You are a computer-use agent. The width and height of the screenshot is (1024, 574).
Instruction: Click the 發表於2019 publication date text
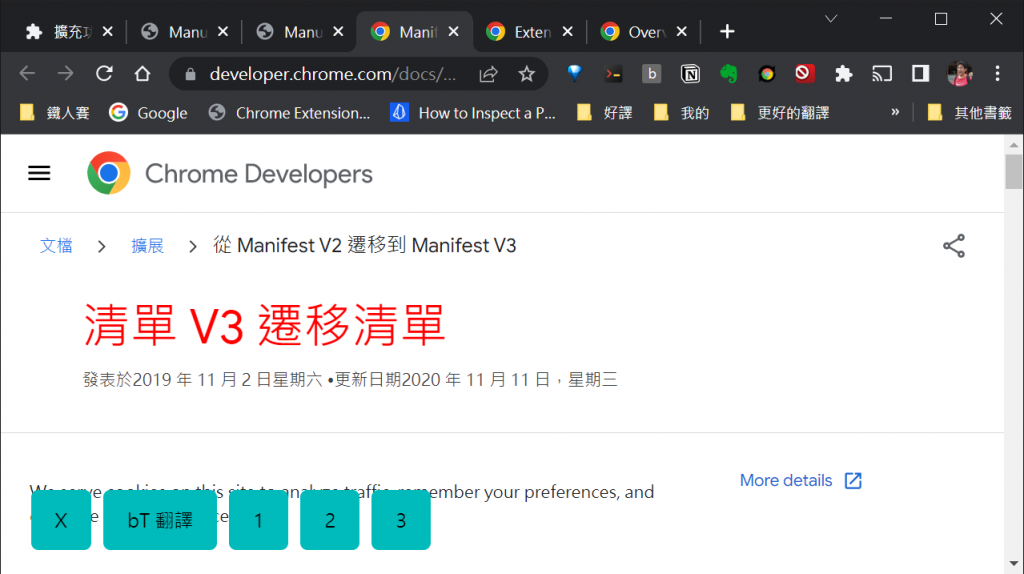click(x=349, y=379)
